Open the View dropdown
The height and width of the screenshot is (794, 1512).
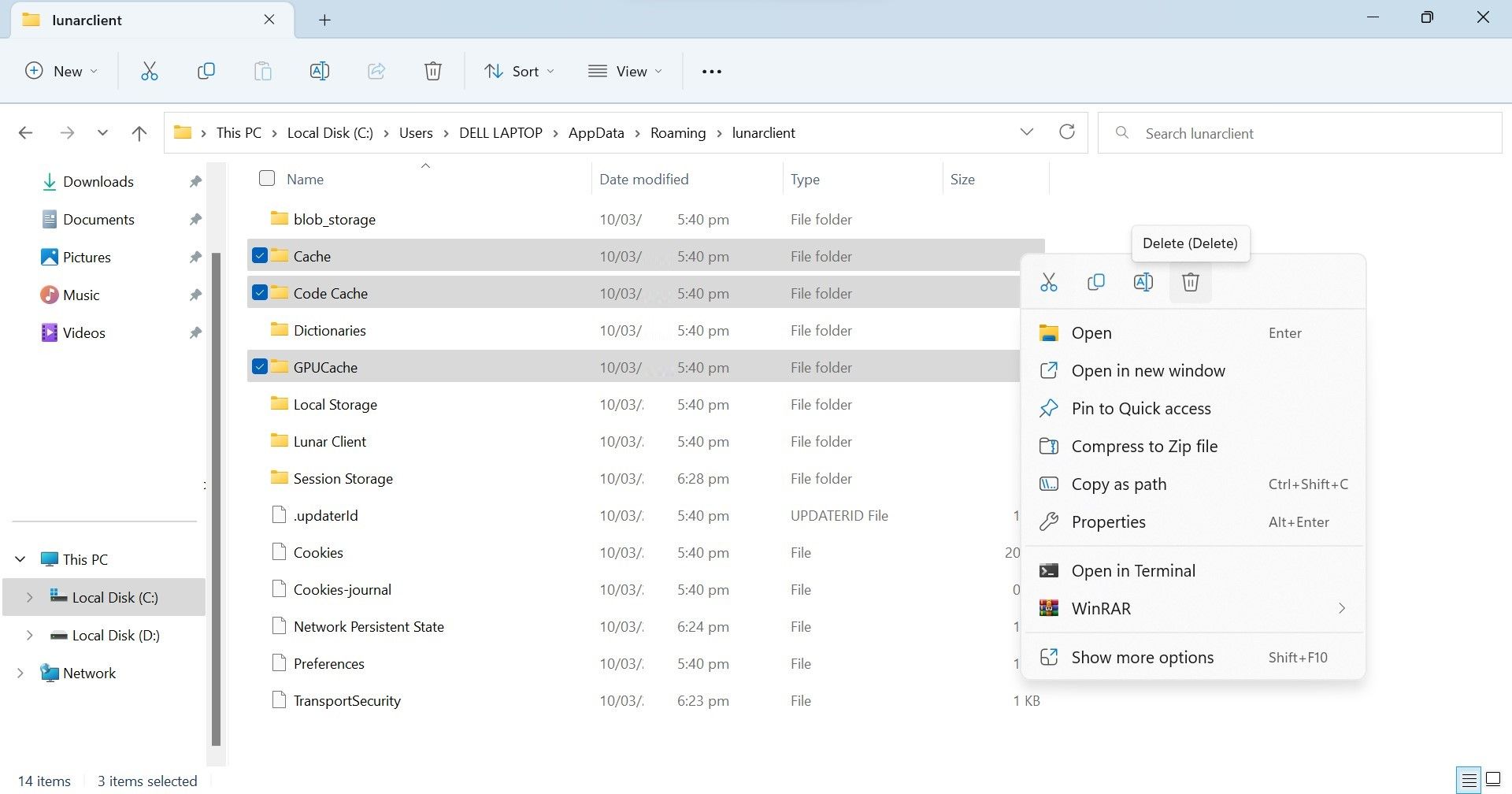click(x=624, y=71)
